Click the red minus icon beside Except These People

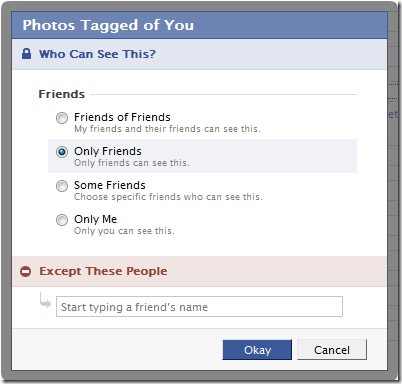click(25, 271)
